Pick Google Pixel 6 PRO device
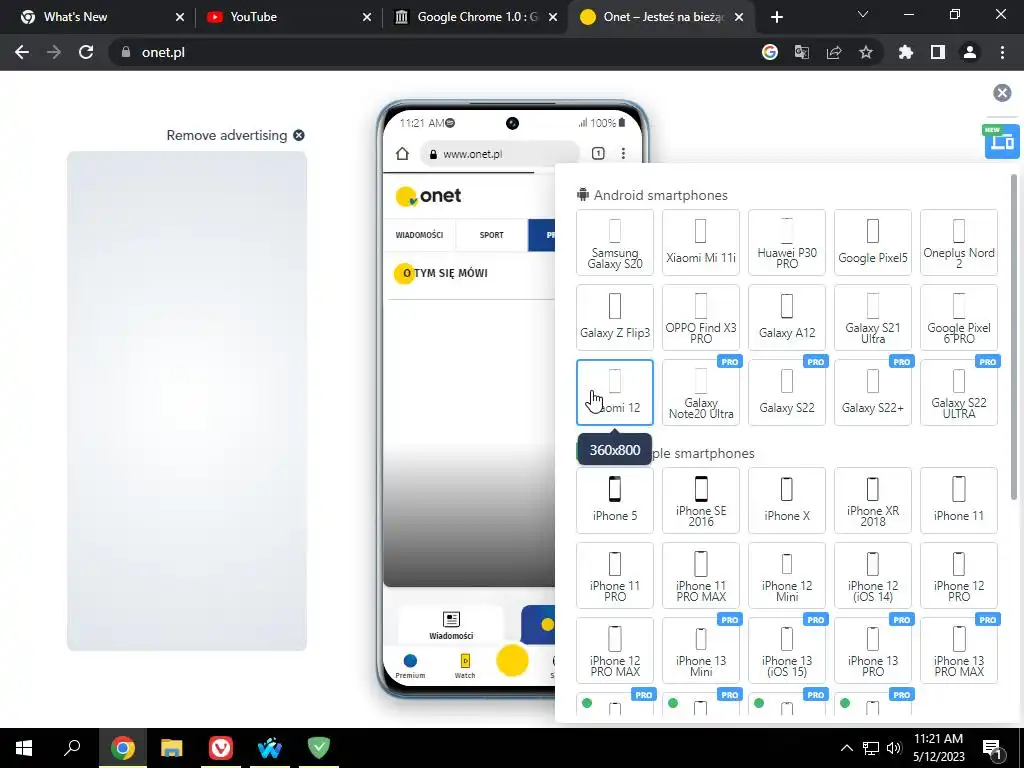The height and width of the screenshot is (768, 1024). click(959, 317)
